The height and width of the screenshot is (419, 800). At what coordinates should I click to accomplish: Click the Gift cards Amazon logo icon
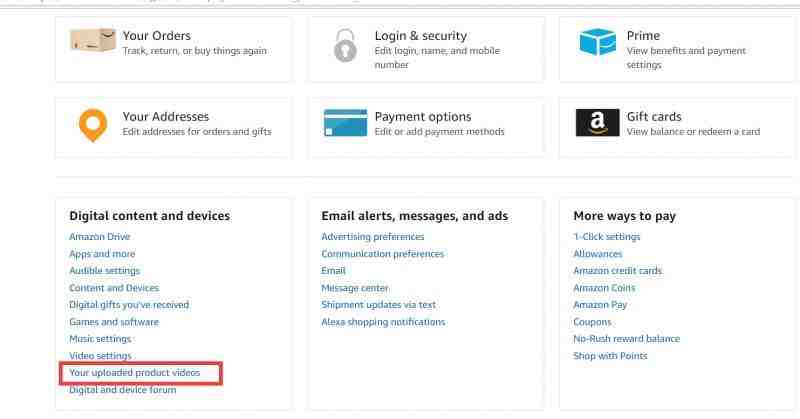click(597, 122)
